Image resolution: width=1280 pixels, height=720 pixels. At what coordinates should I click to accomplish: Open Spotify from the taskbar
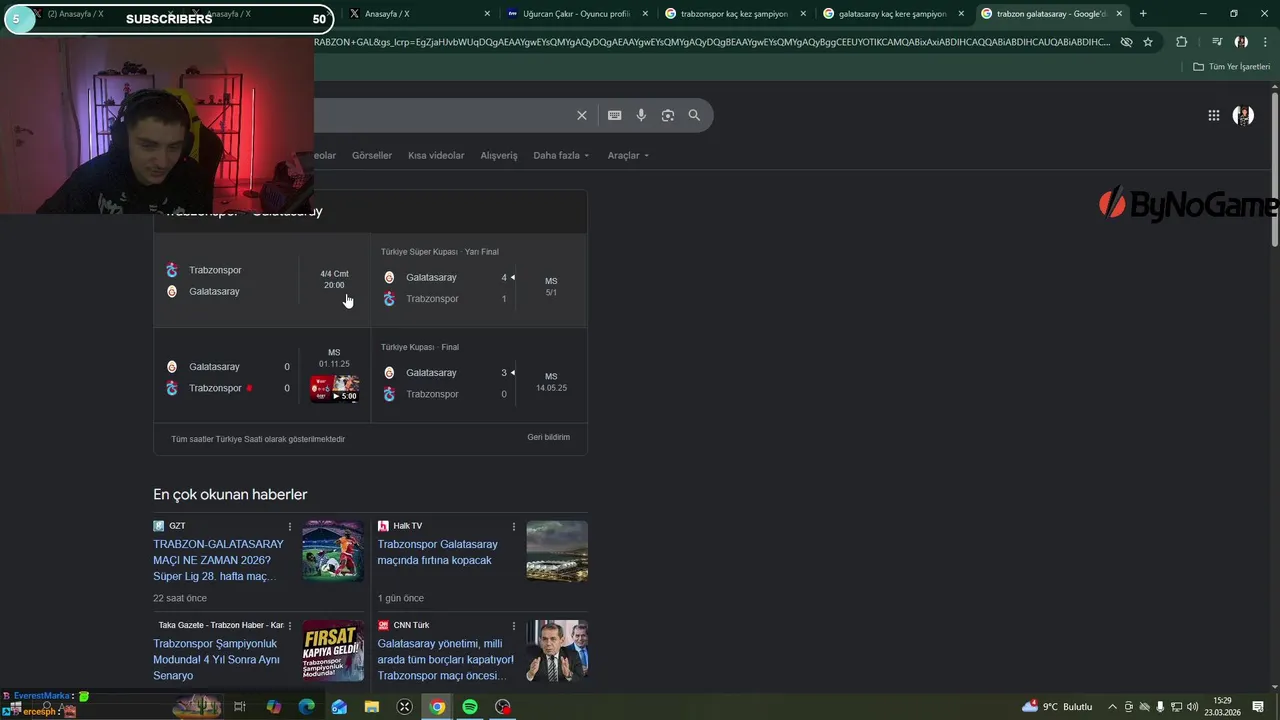click(470, 707)
